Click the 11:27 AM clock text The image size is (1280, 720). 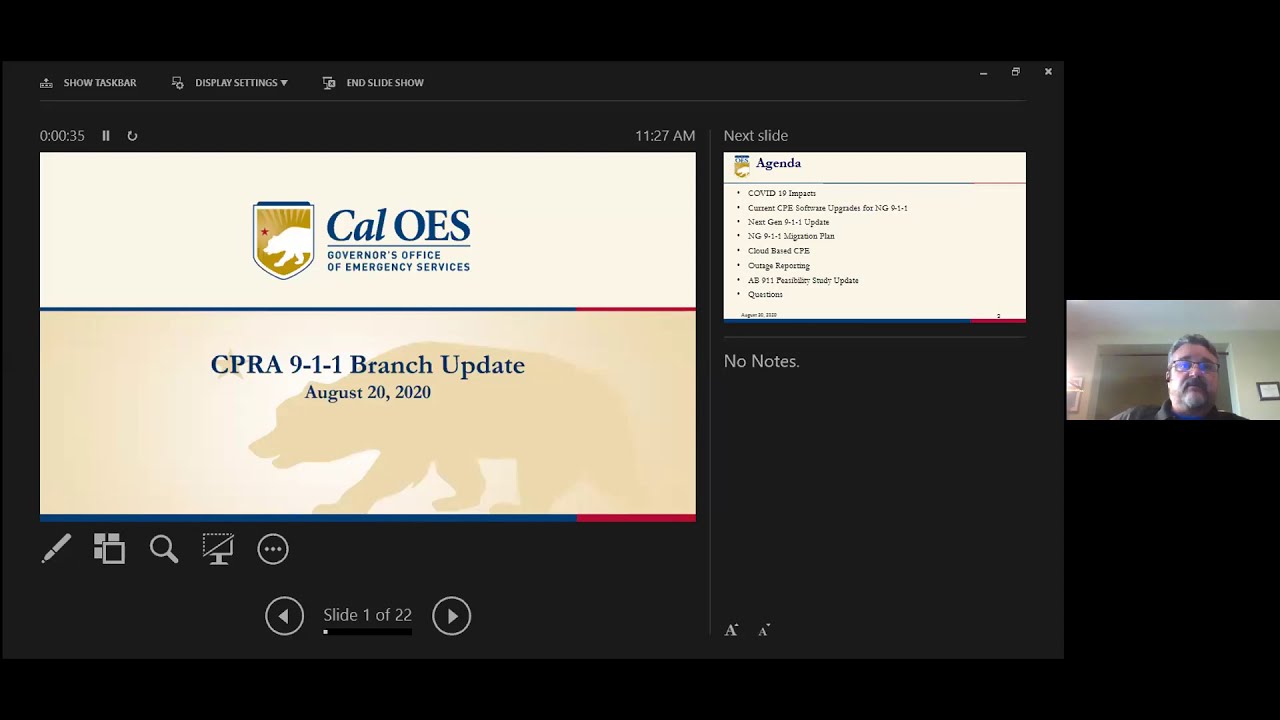pyautogui.click(x=665, y=136)
